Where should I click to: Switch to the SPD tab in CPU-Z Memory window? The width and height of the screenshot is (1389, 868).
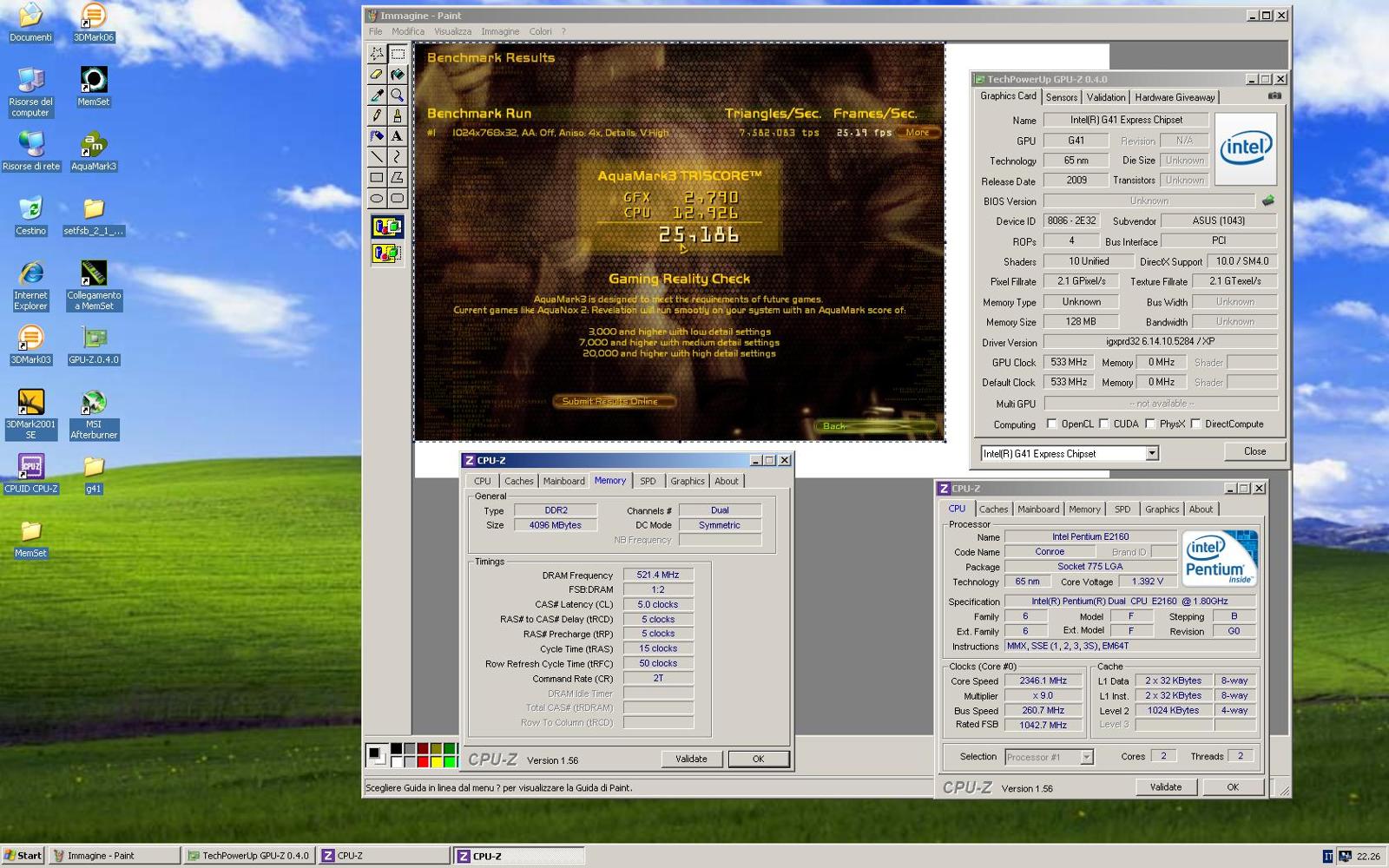tap(648, 481)
